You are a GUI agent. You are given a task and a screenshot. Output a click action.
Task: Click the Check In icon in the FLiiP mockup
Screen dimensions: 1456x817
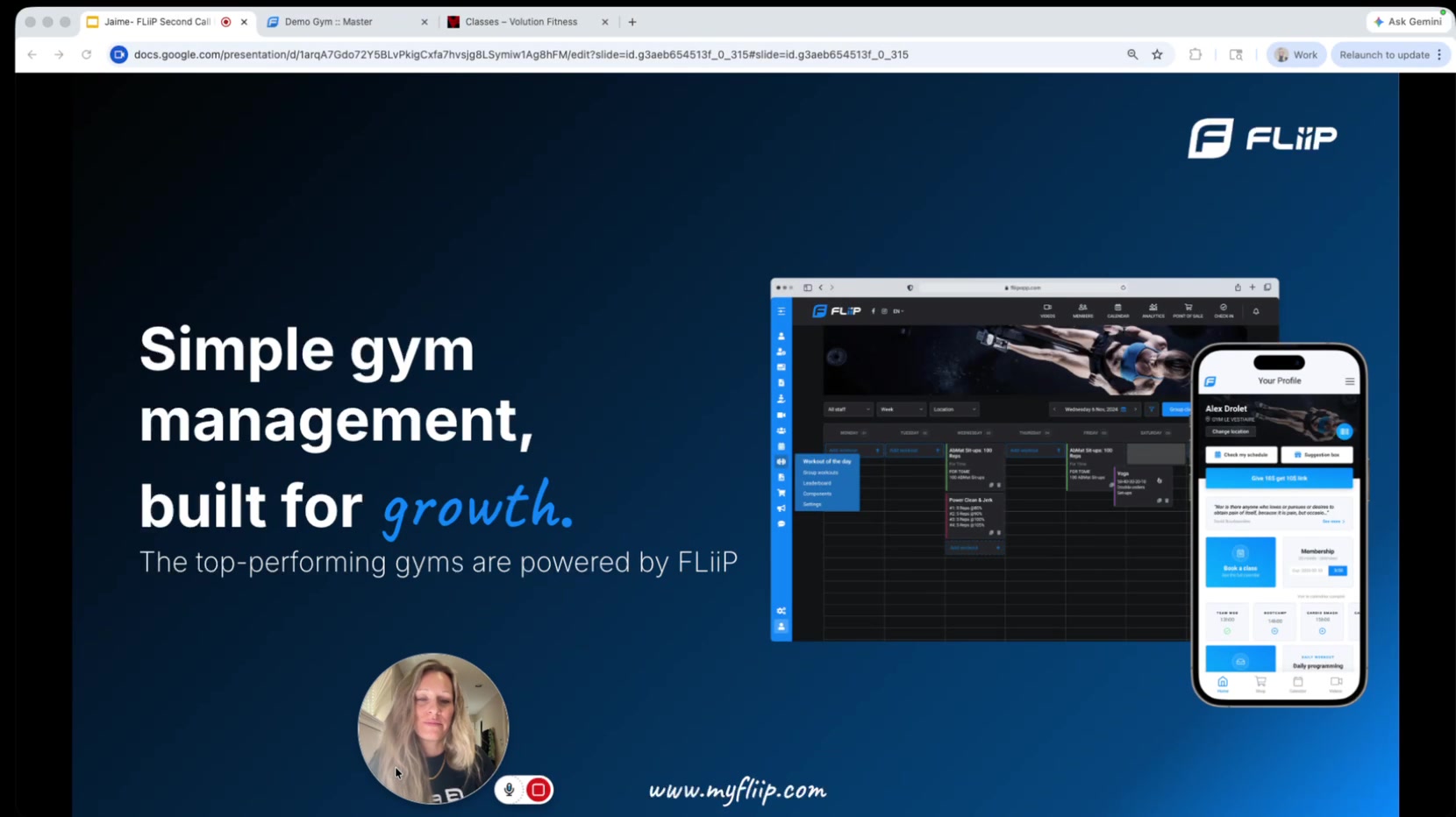1224,310
